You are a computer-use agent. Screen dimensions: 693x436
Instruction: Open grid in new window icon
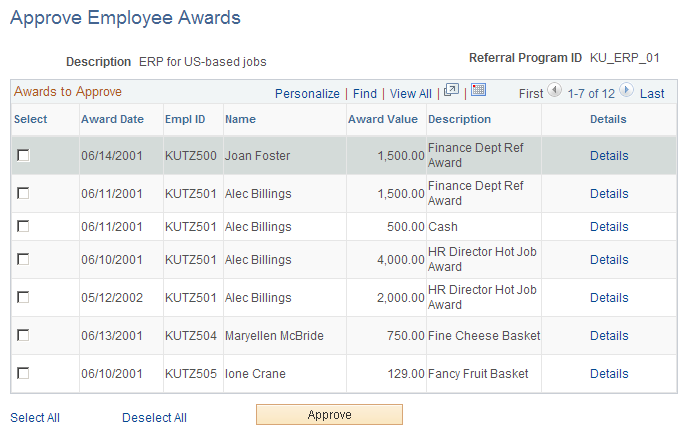pos(451,90)
